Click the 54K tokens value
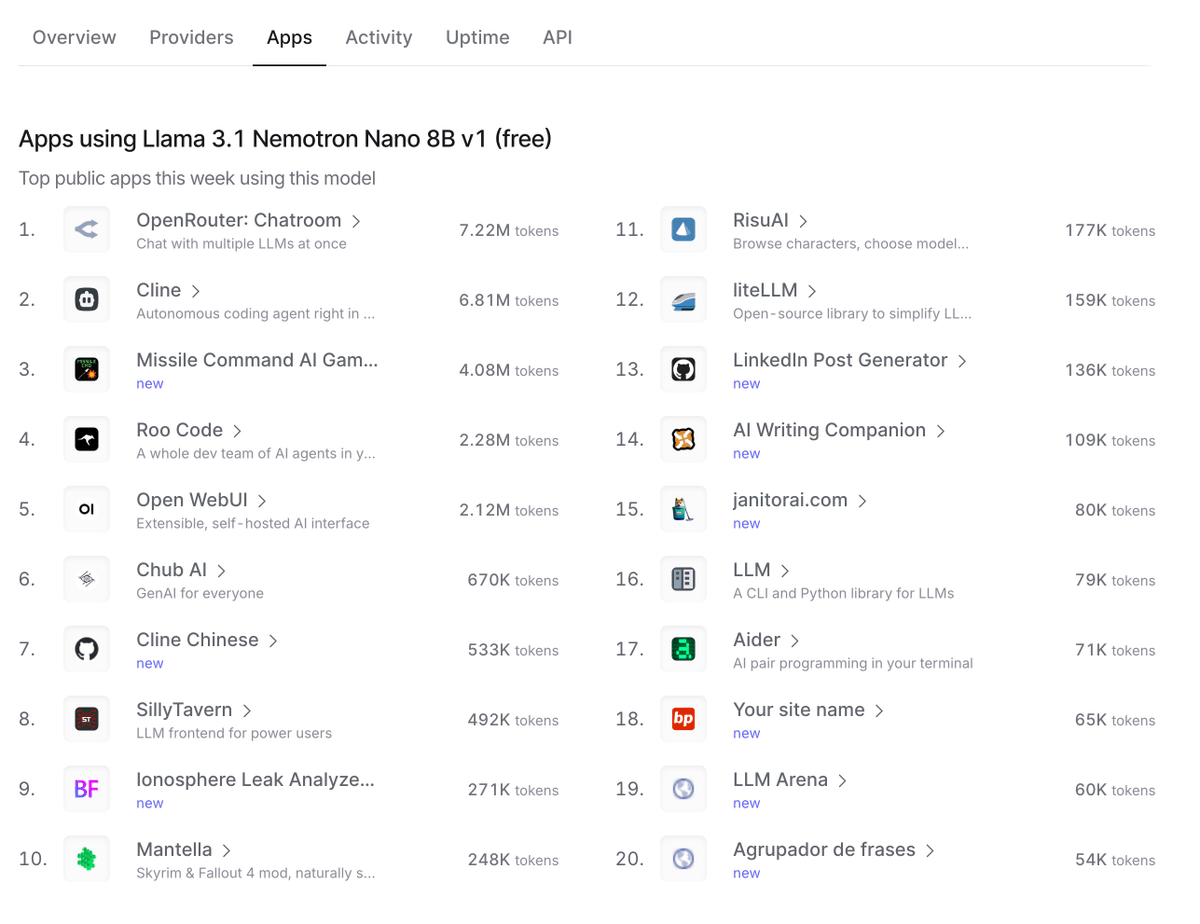This screenshot has width=1200, height=924. [x=1115, y=860]
